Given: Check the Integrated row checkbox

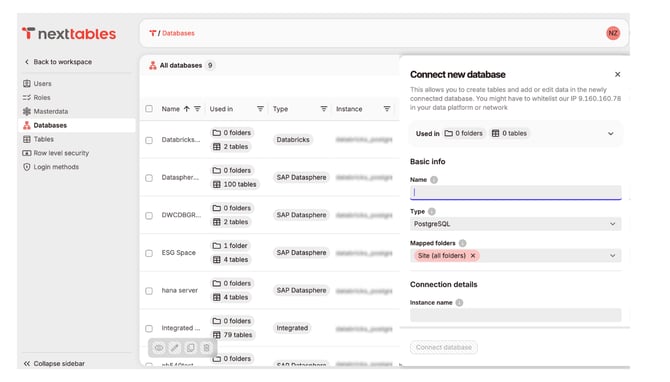Looking at the screenshot, I should tap(149, 328).
